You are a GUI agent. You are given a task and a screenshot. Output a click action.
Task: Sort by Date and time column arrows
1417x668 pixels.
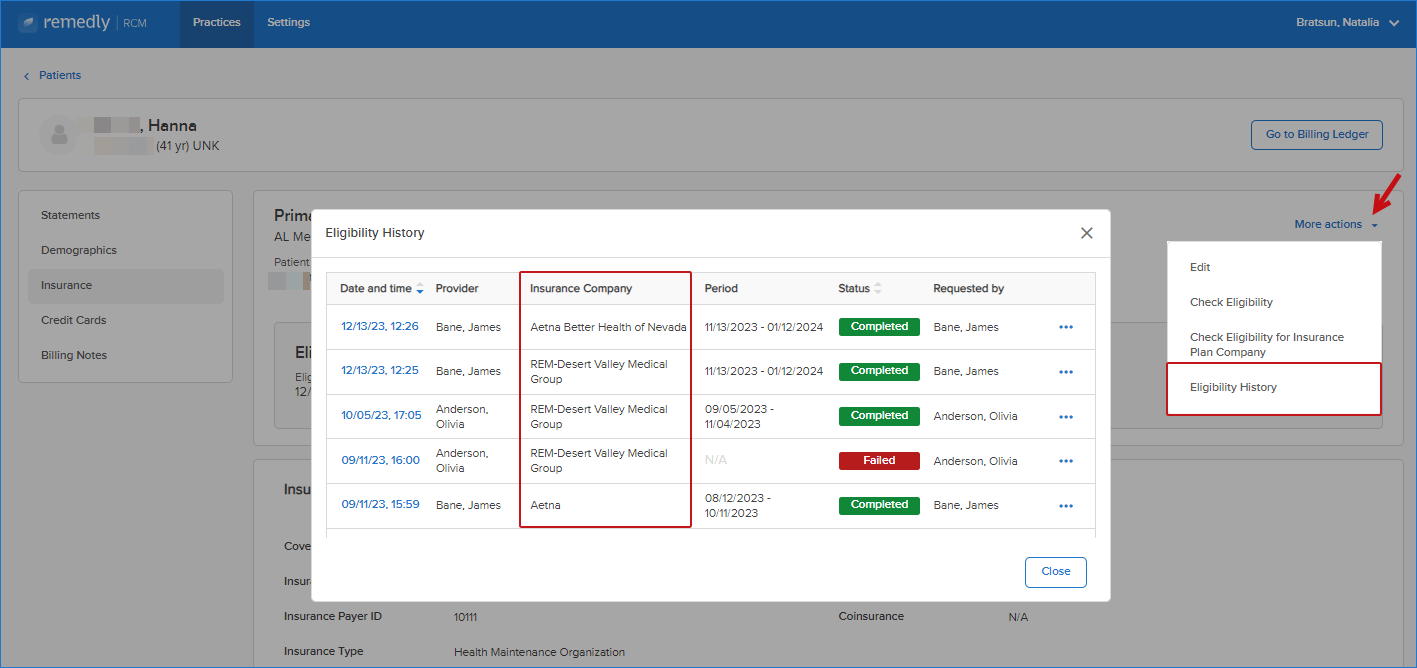(420, 289)
